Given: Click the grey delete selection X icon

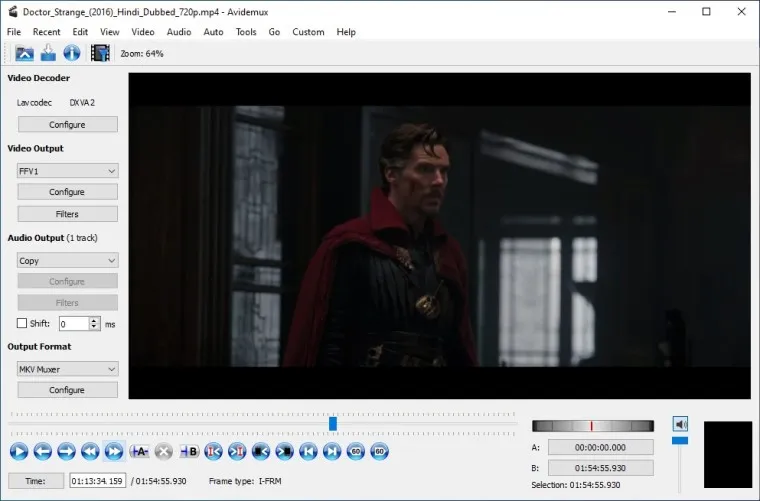Looking at the screenshot, I should tap(164, 452).
